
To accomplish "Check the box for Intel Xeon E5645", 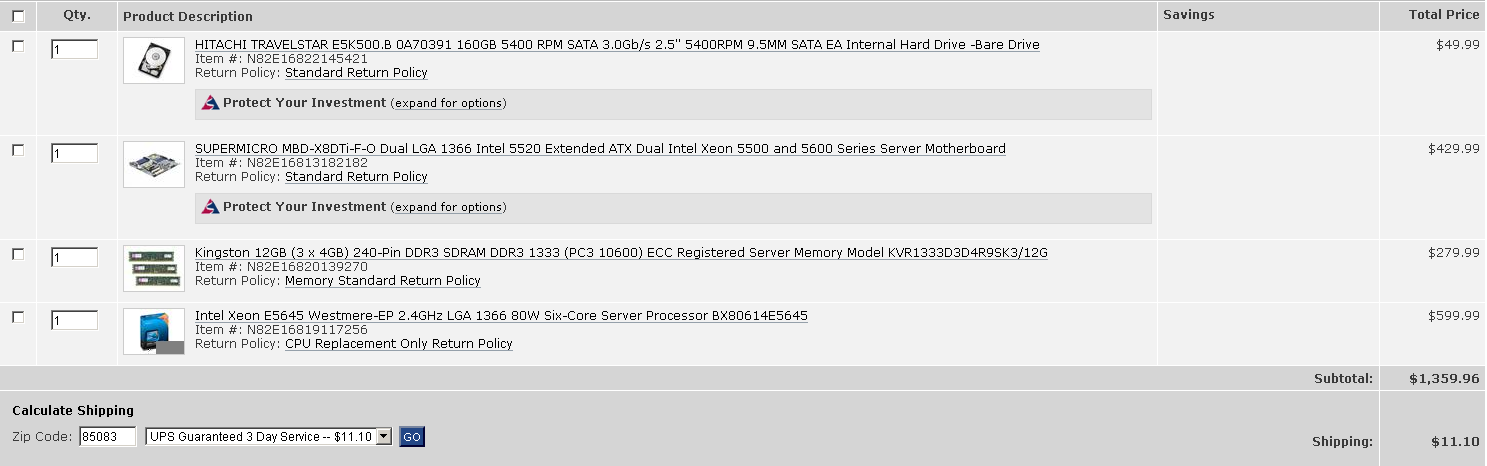I will [x=18, y=317].
